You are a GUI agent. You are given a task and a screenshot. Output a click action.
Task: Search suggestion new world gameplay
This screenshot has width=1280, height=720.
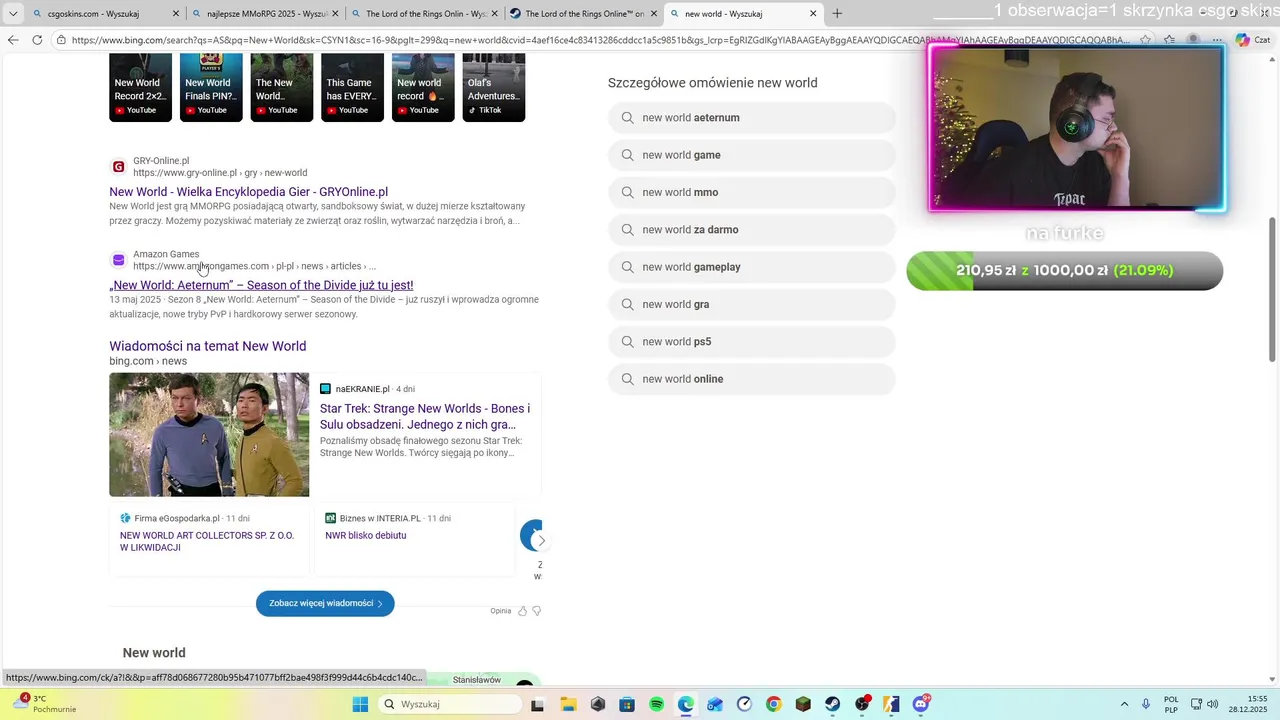click(x=752, y=267)
